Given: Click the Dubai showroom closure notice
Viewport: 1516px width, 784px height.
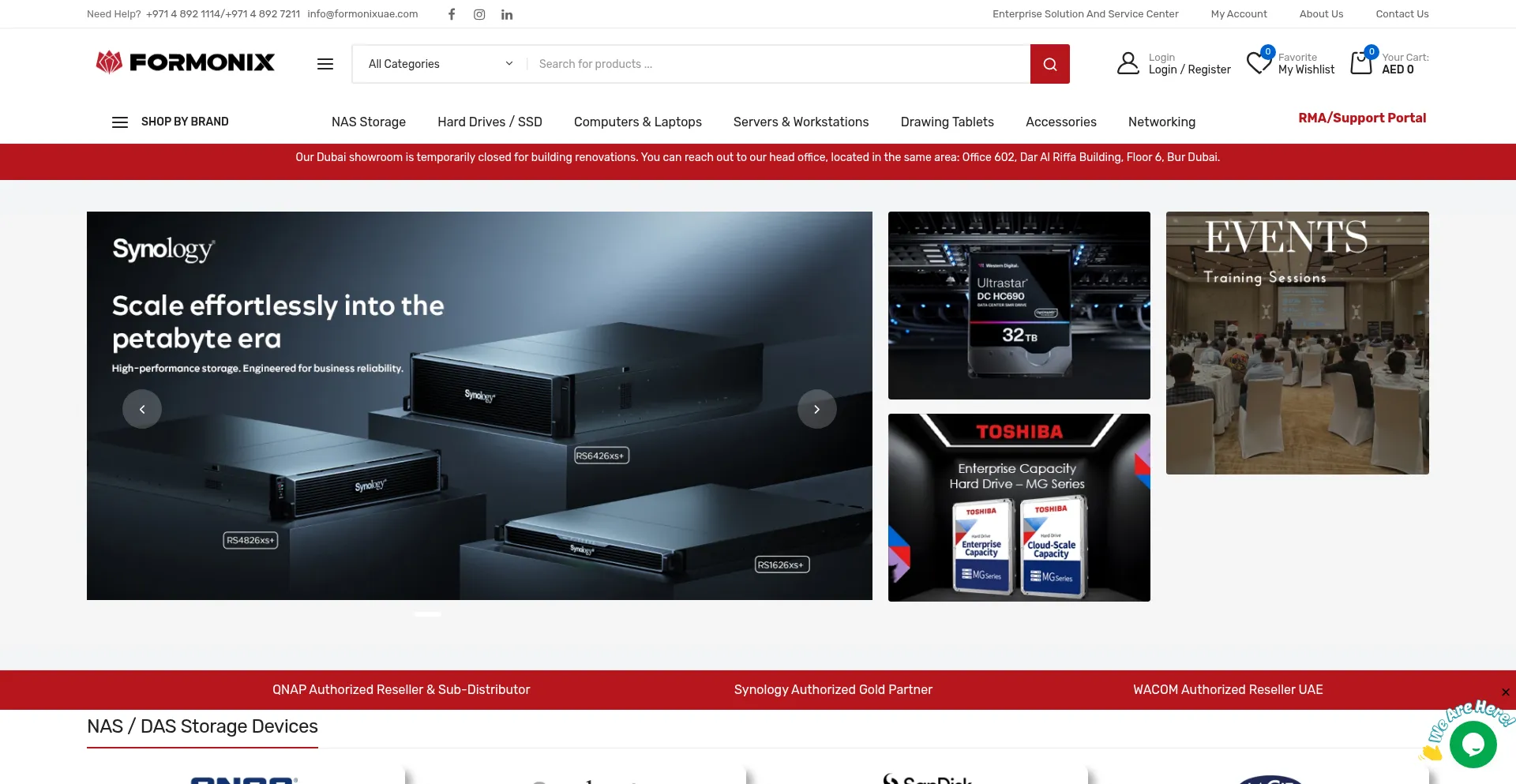Looking at the screenshot, I should coord(758,157).
